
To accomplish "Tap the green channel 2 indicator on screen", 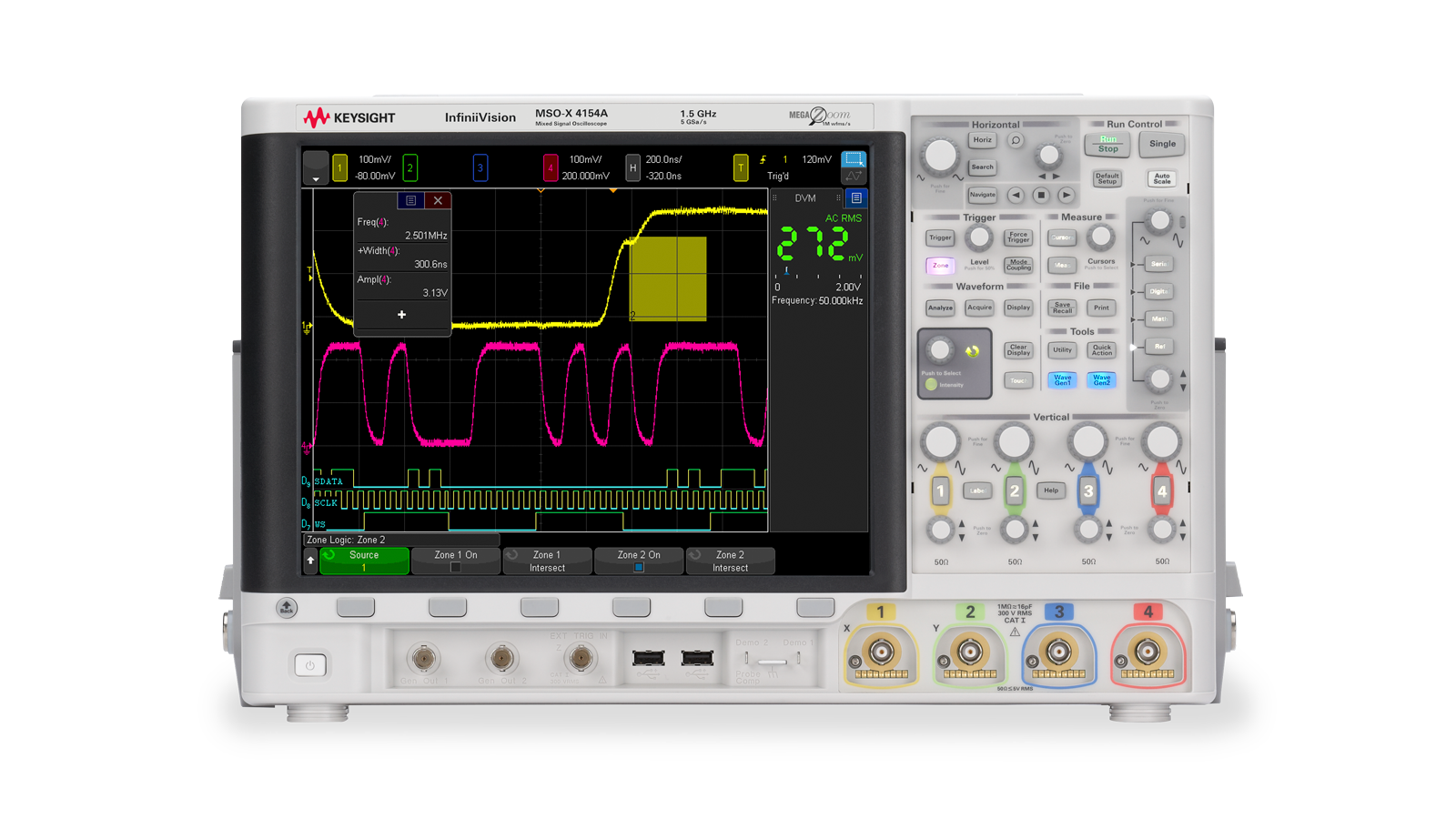I will click(410, 167).
